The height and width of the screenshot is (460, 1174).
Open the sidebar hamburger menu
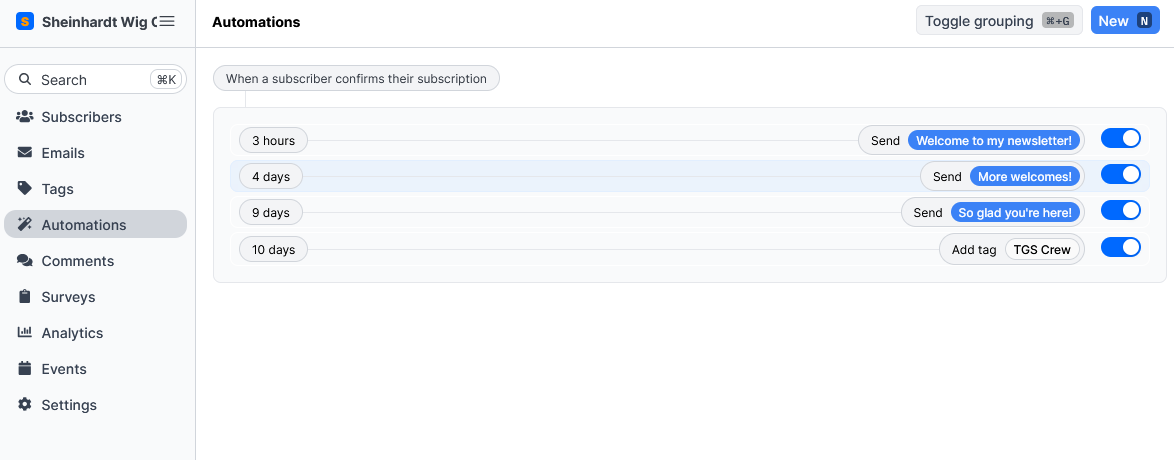pyautogui.click(x=167, y=21)
